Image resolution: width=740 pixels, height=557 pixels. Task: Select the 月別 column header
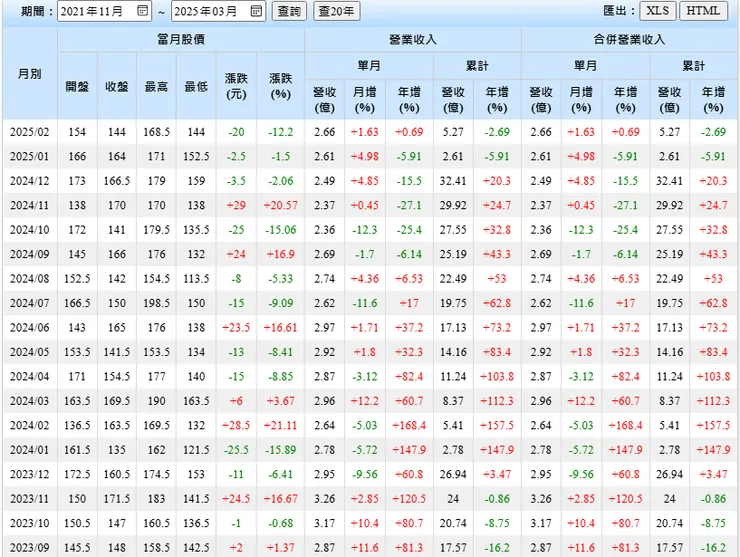[30, 74]
